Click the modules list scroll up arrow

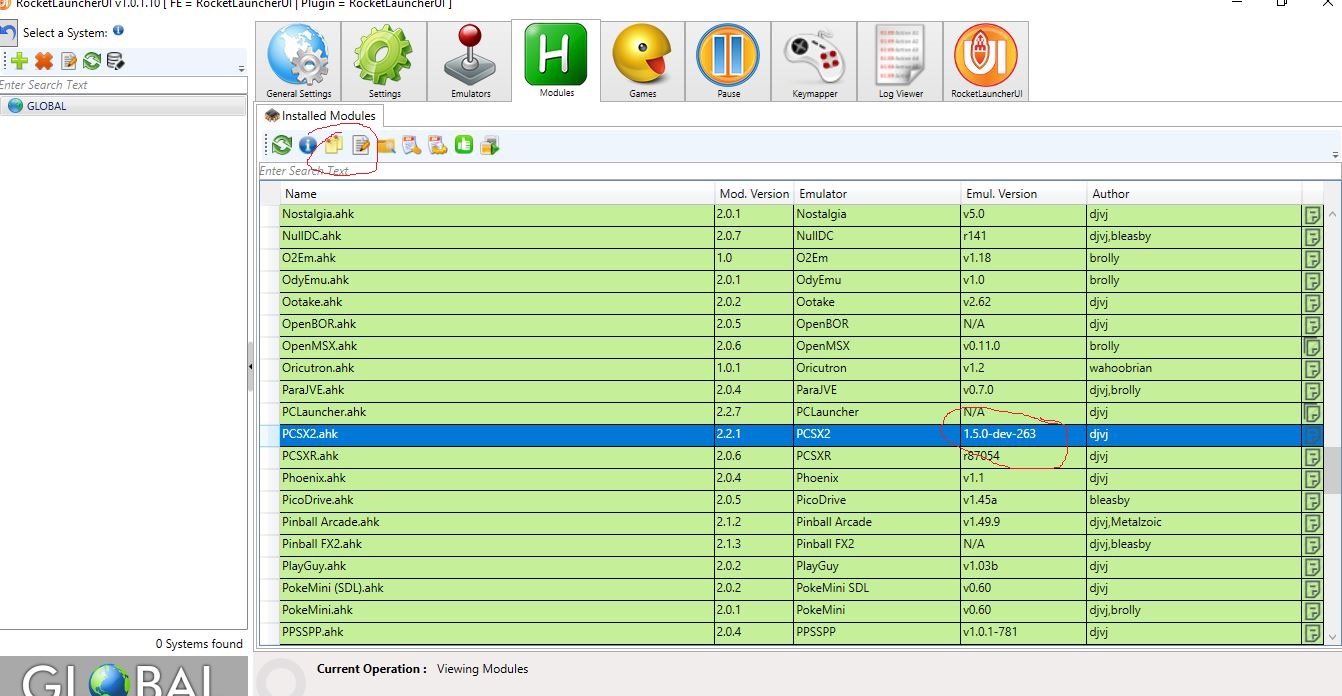point(1333,214)
